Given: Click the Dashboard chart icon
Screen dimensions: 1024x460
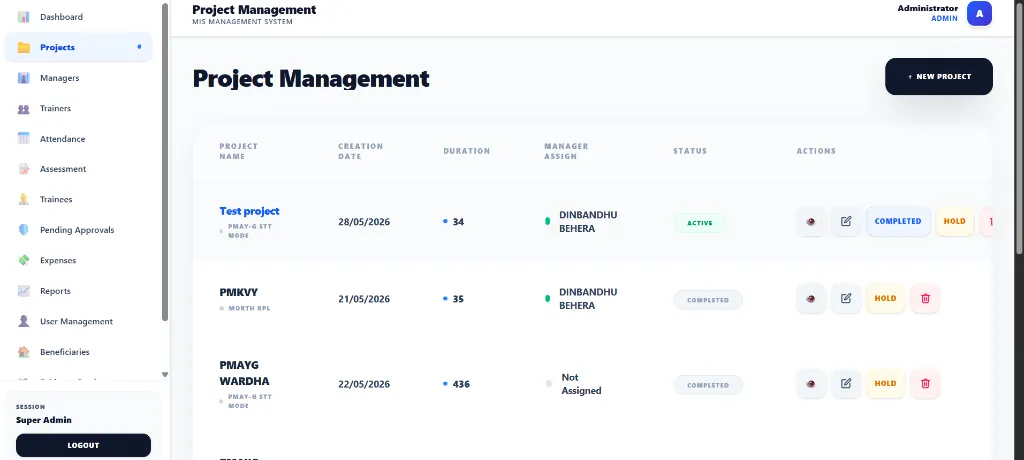Looking at the screenshot, I should (24, 17).
